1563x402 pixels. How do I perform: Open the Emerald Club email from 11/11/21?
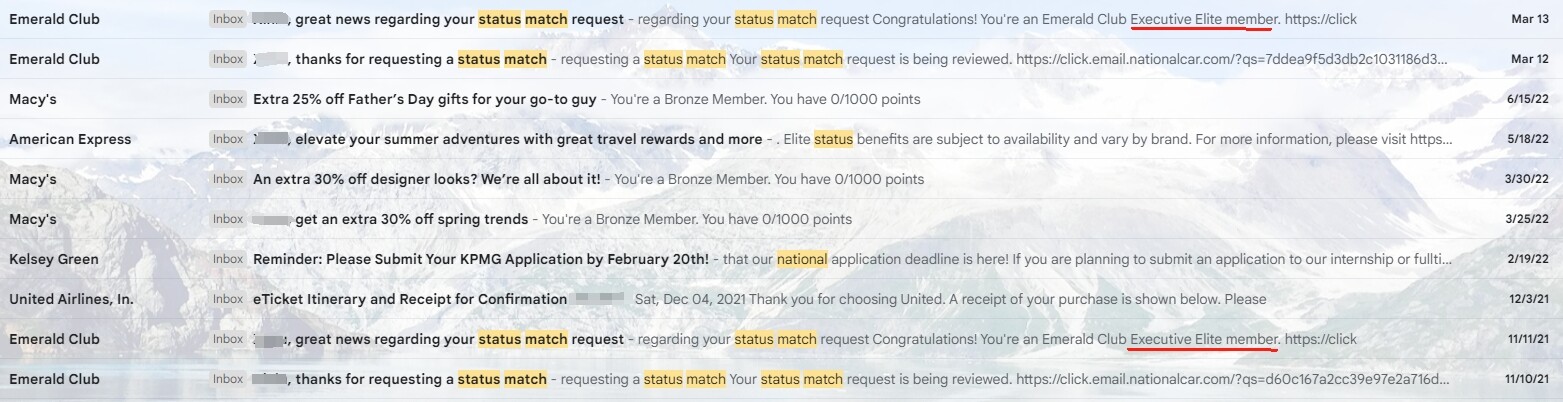coord(781,339)
